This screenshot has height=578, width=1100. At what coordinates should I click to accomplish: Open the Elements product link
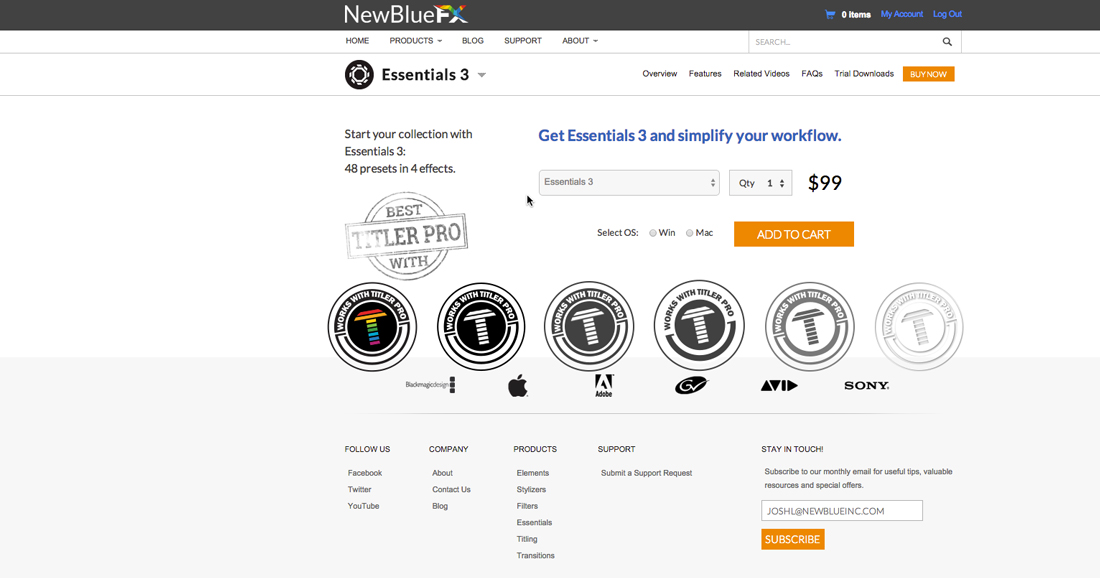(532, 473)
